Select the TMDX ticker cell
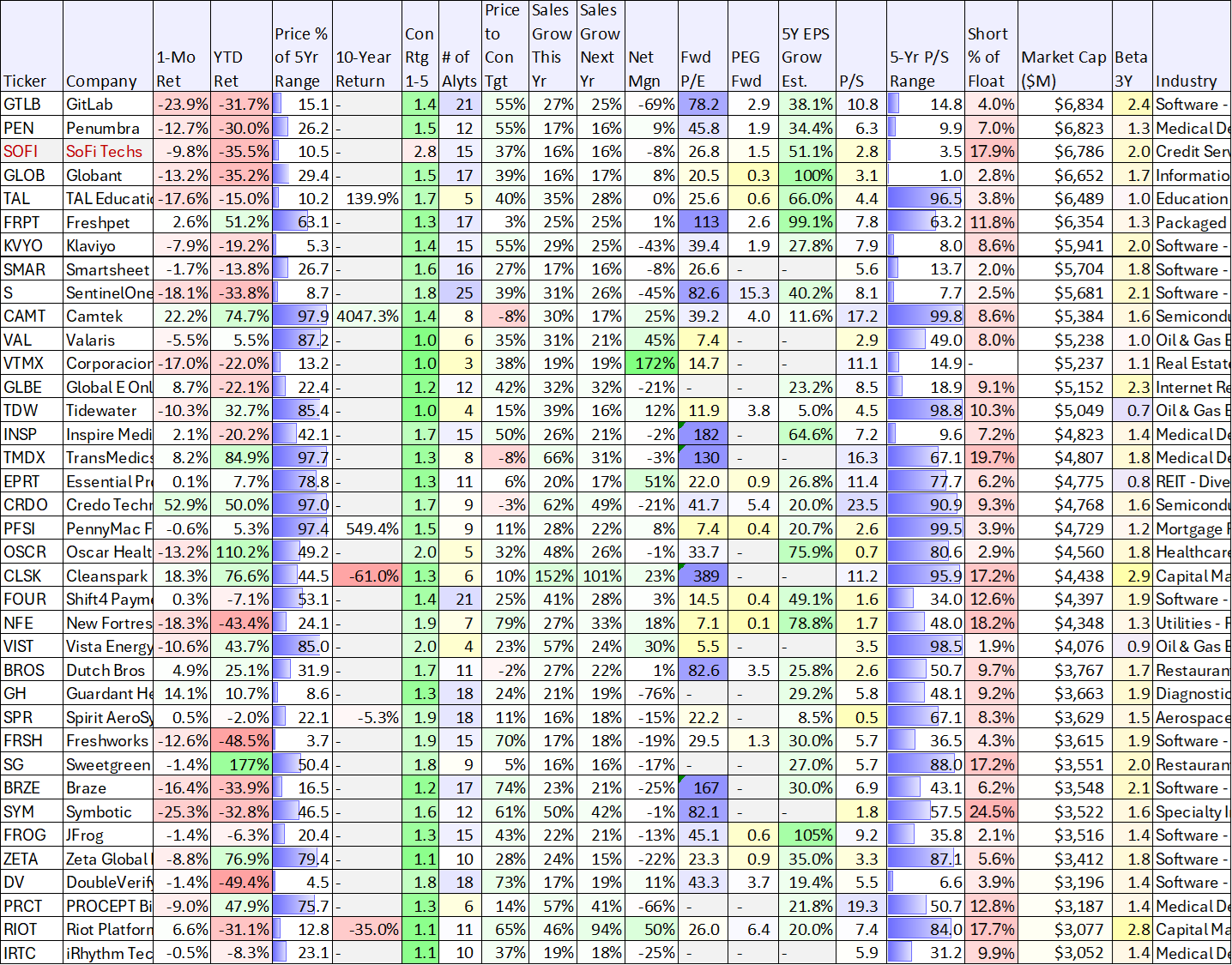Screen dimensions: 1232x965 [x=32, y=458]
